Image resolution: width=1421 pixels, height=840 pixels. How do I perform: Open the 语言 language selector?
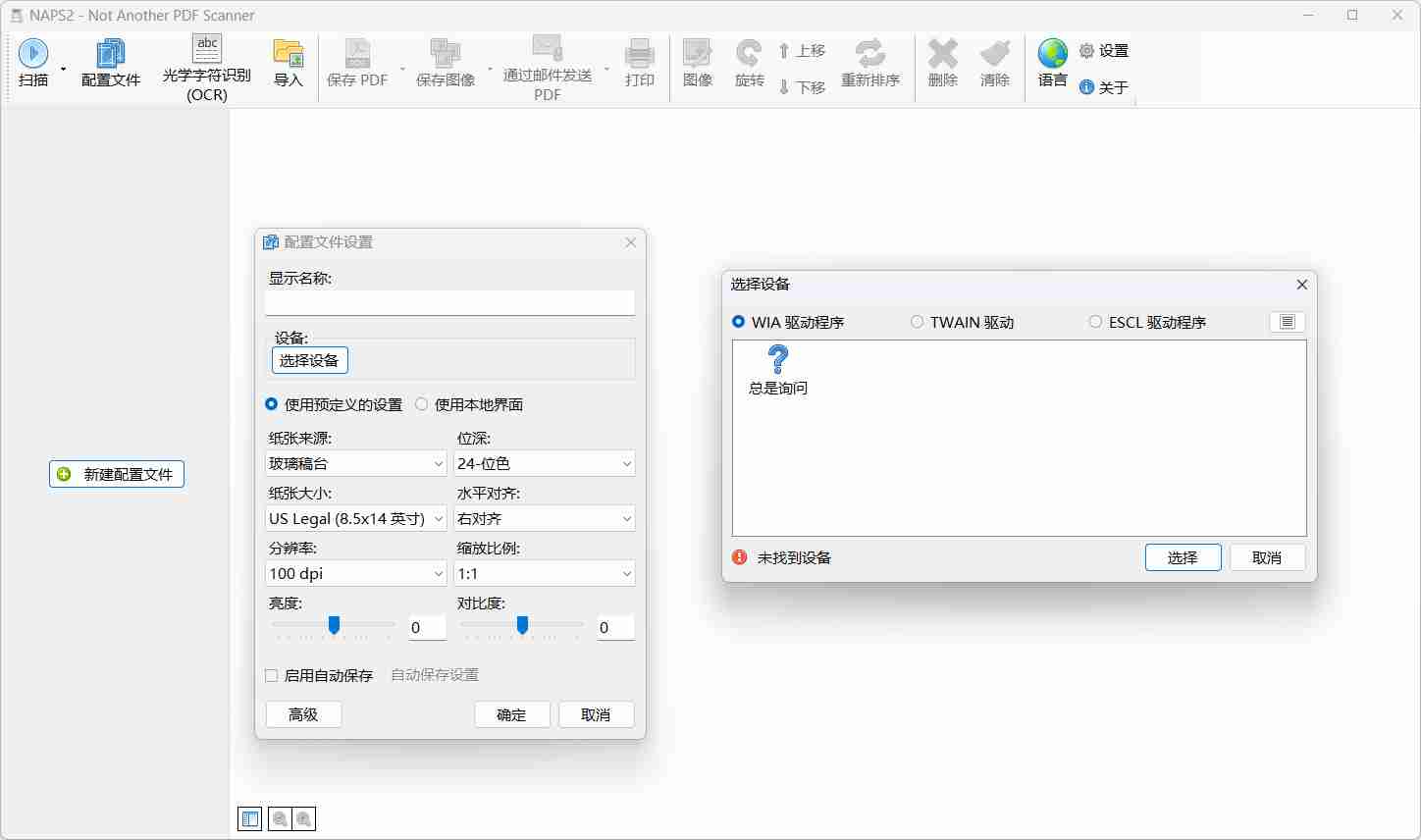pyautogui.click(x=1051, y=64)
